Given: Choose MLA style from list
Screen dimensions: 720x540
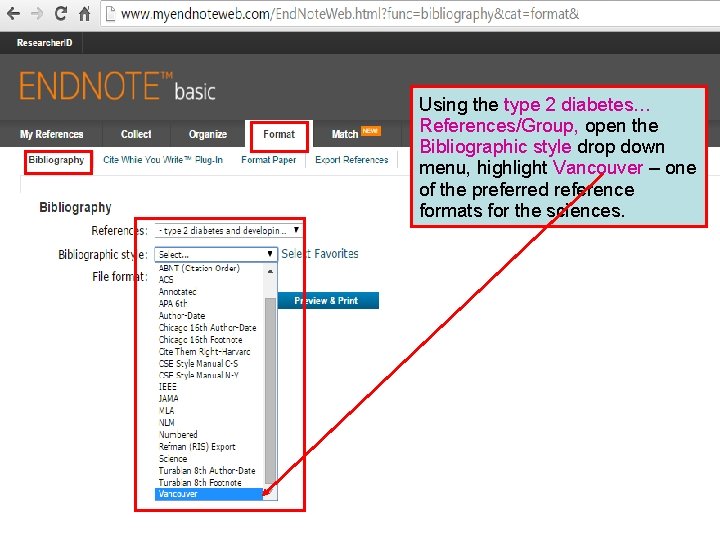Looking at the screenshot, I should [x=210, y=411].
